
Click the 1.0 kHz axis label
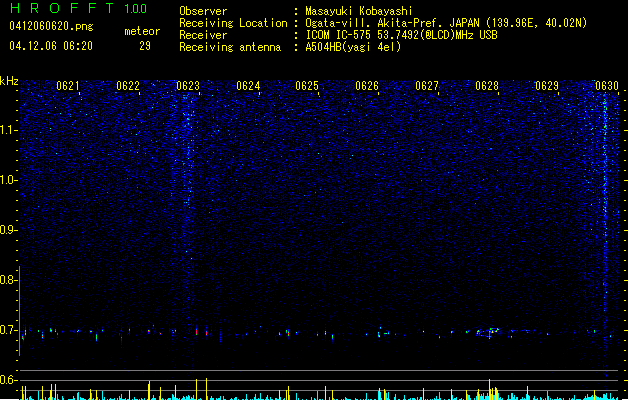click(x=9, y=180)
